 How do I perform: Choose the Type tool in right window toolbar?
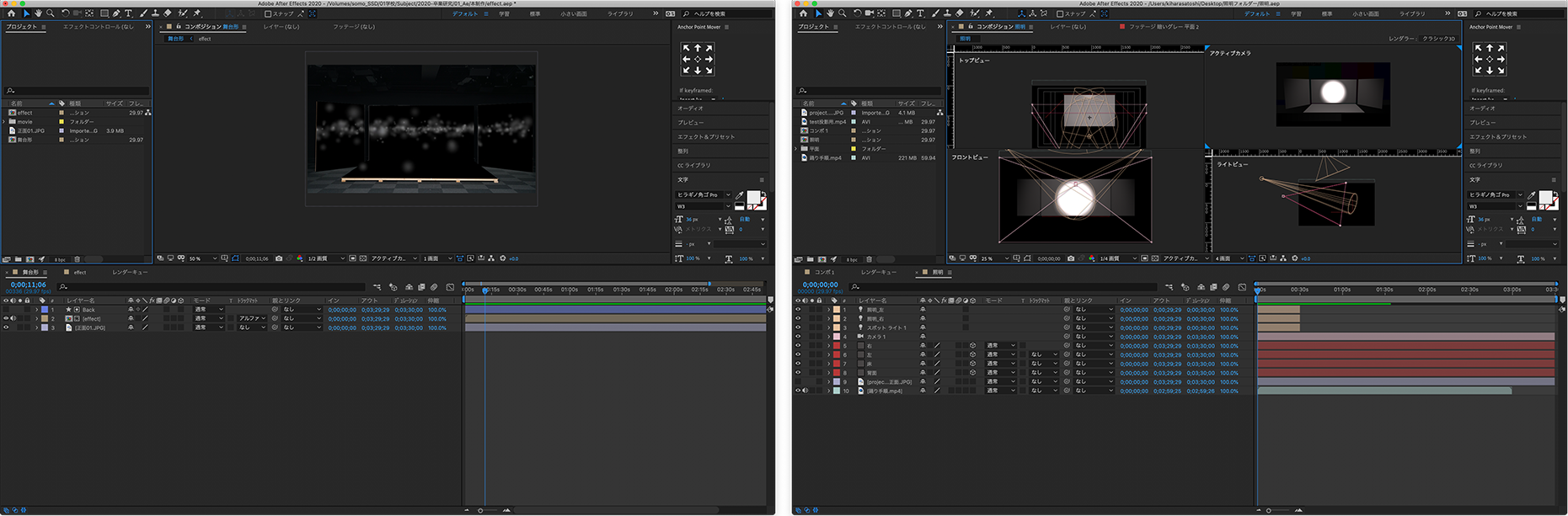click(920, 13)
